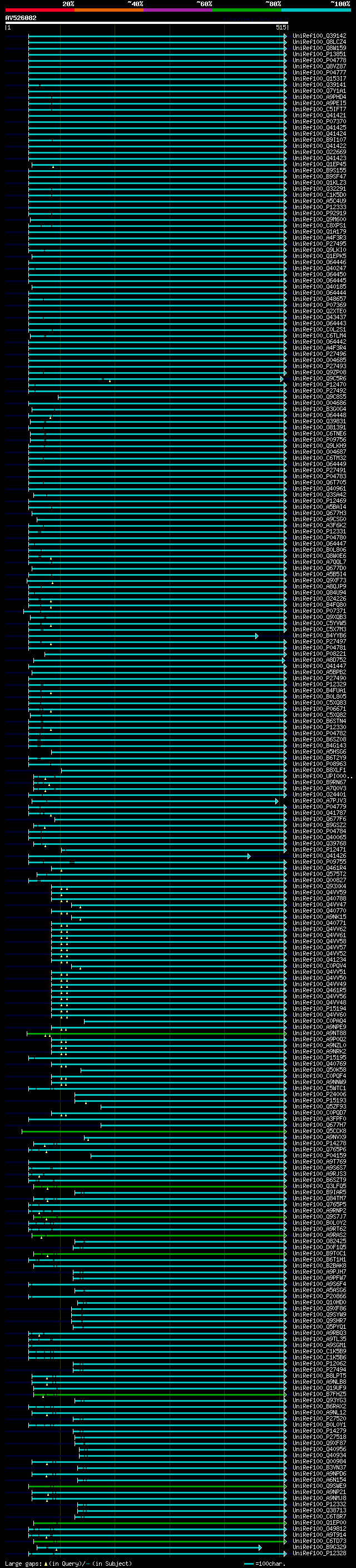Select hit label UniRef100_P15195
Image resolution: width=356 pixels, height=1568 pixels.
pyautogui.click(x=319, y=1057)
